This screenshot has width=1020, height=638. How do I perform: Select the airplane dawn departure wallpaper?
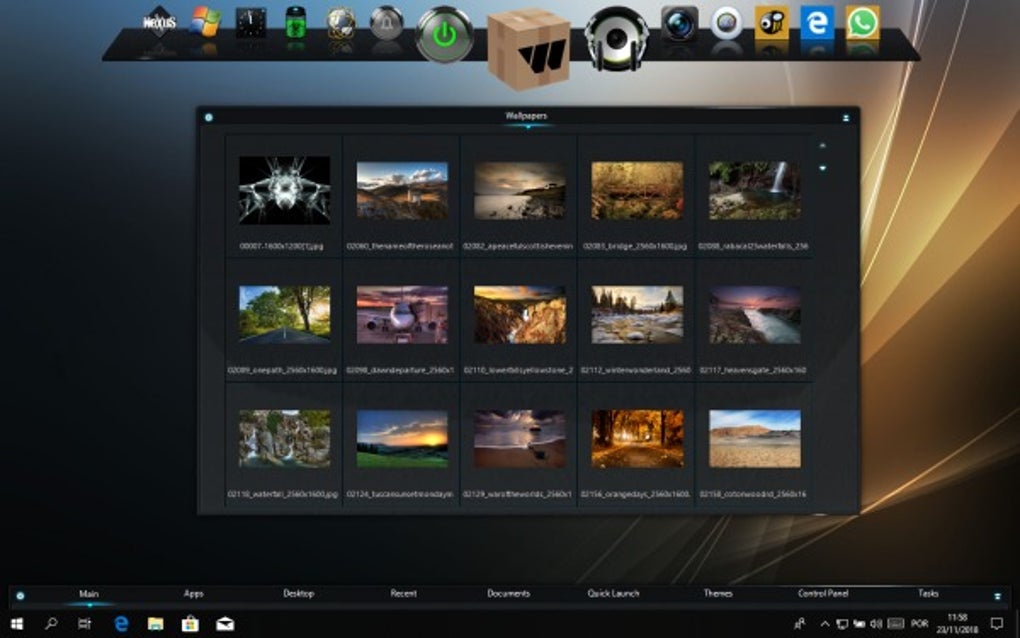(402, 315)
